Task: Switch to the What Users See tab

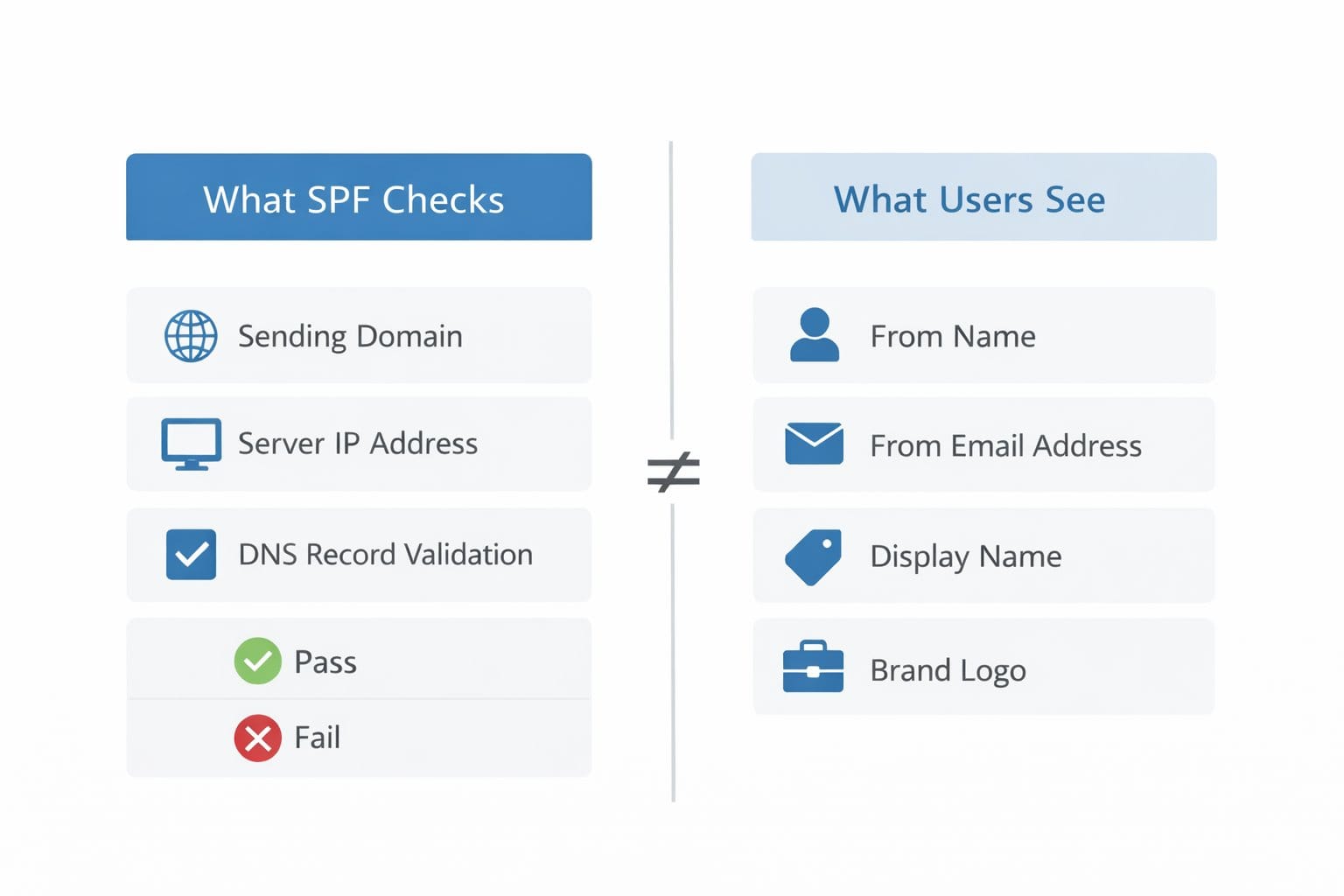Action: click(982, 198)
